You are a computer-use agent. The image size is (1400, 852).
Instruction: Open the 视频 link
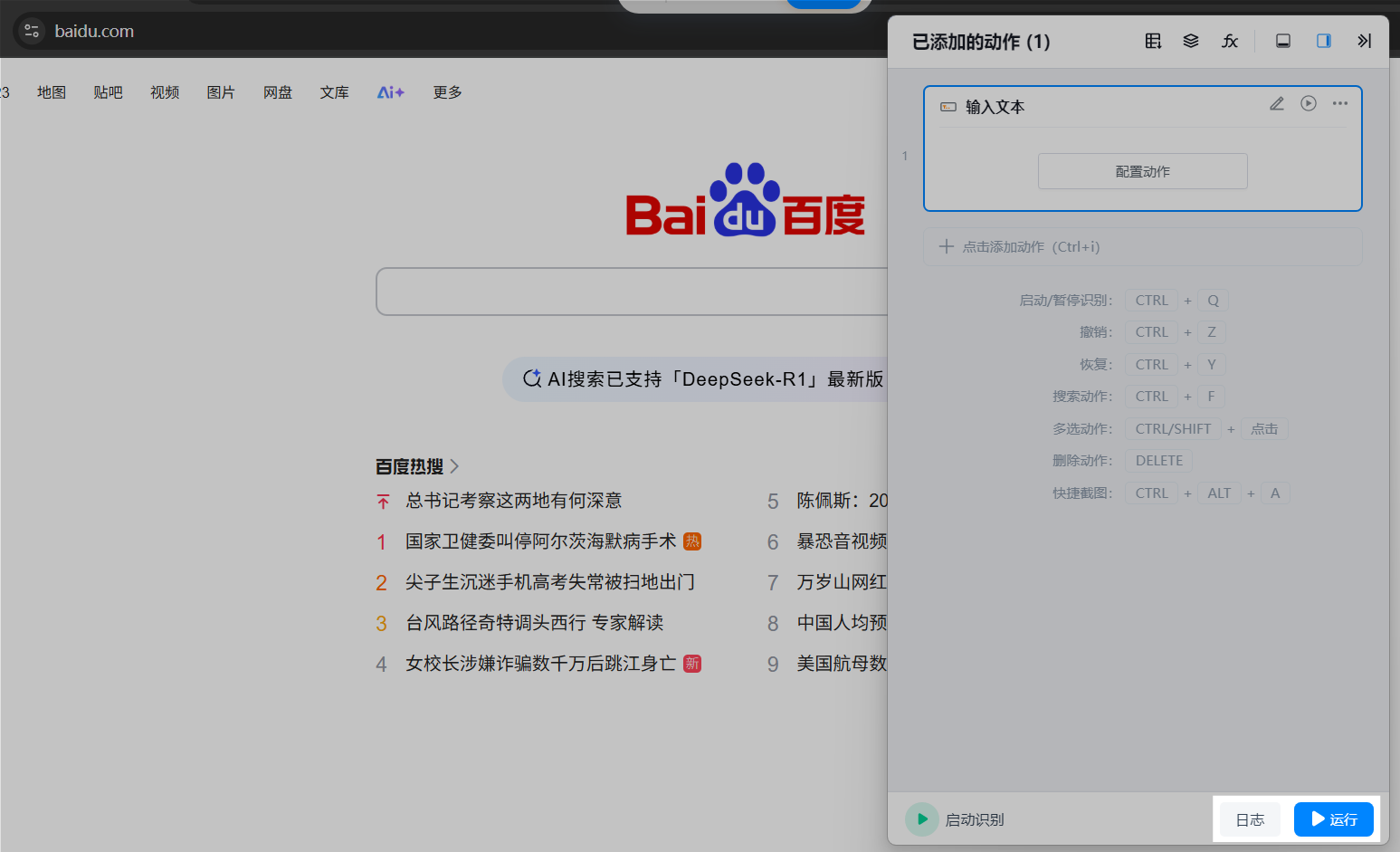coord(165,92)
